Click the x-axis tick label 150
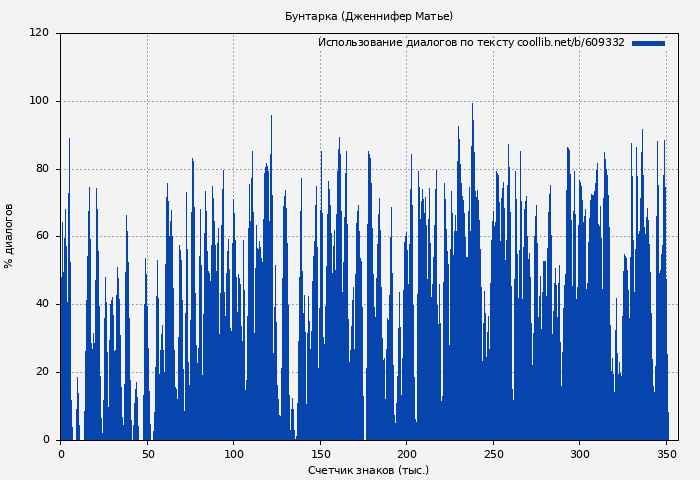The width and height of the screenshot is (700, 480). coord(320,454)
